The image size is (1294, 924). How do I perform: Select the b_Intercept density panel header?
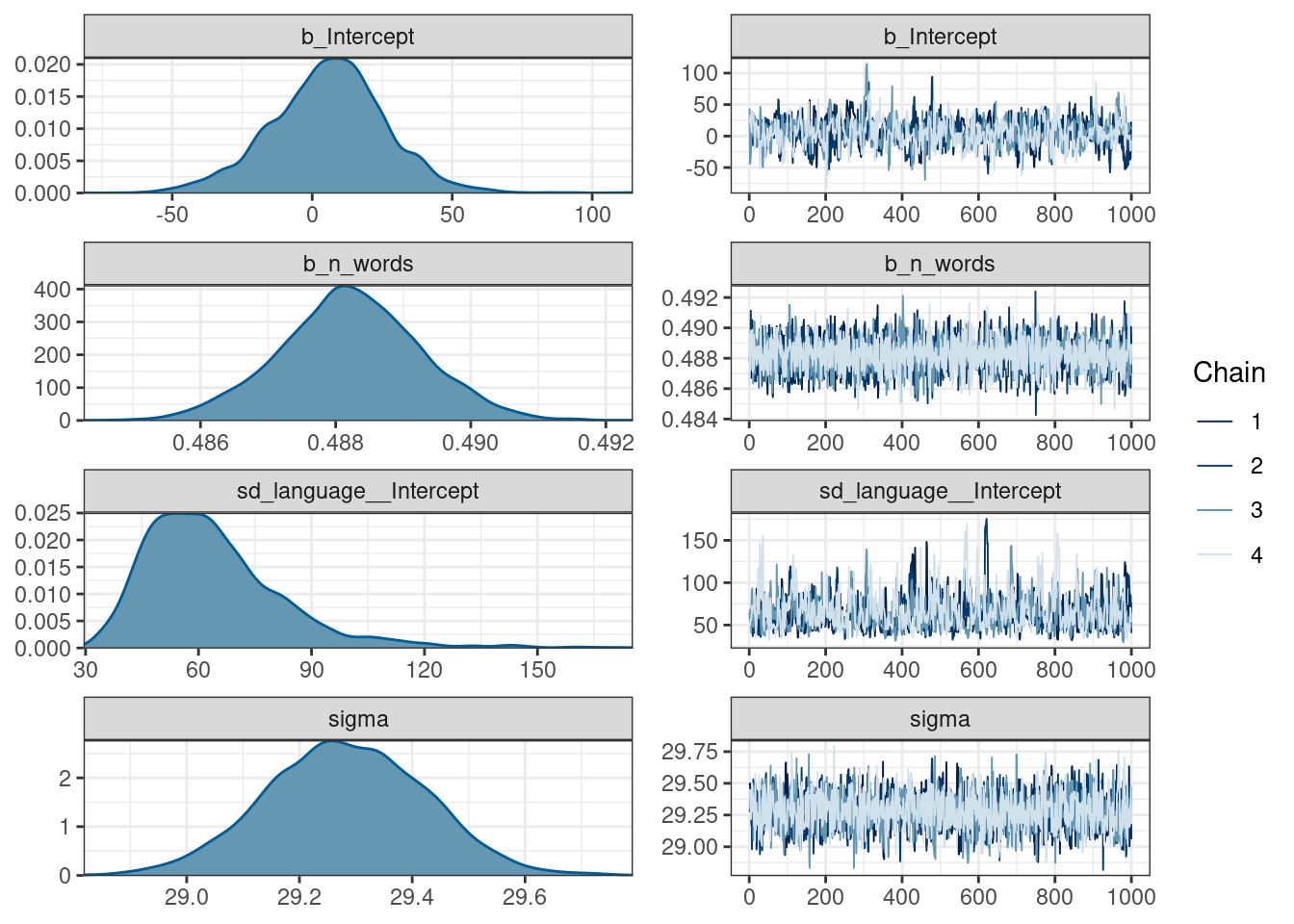[x=358, y=37]
